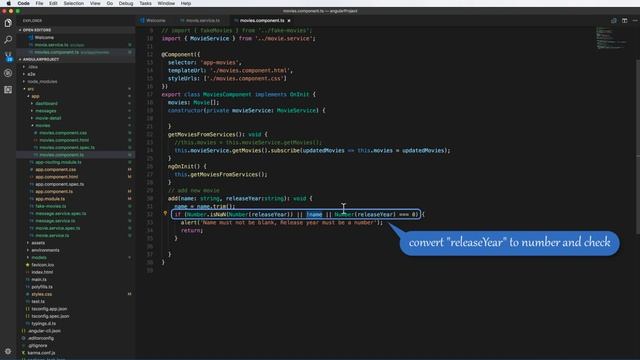Open app.component.html file
This screenshot has height=360, width=640.
pos(56,177)
